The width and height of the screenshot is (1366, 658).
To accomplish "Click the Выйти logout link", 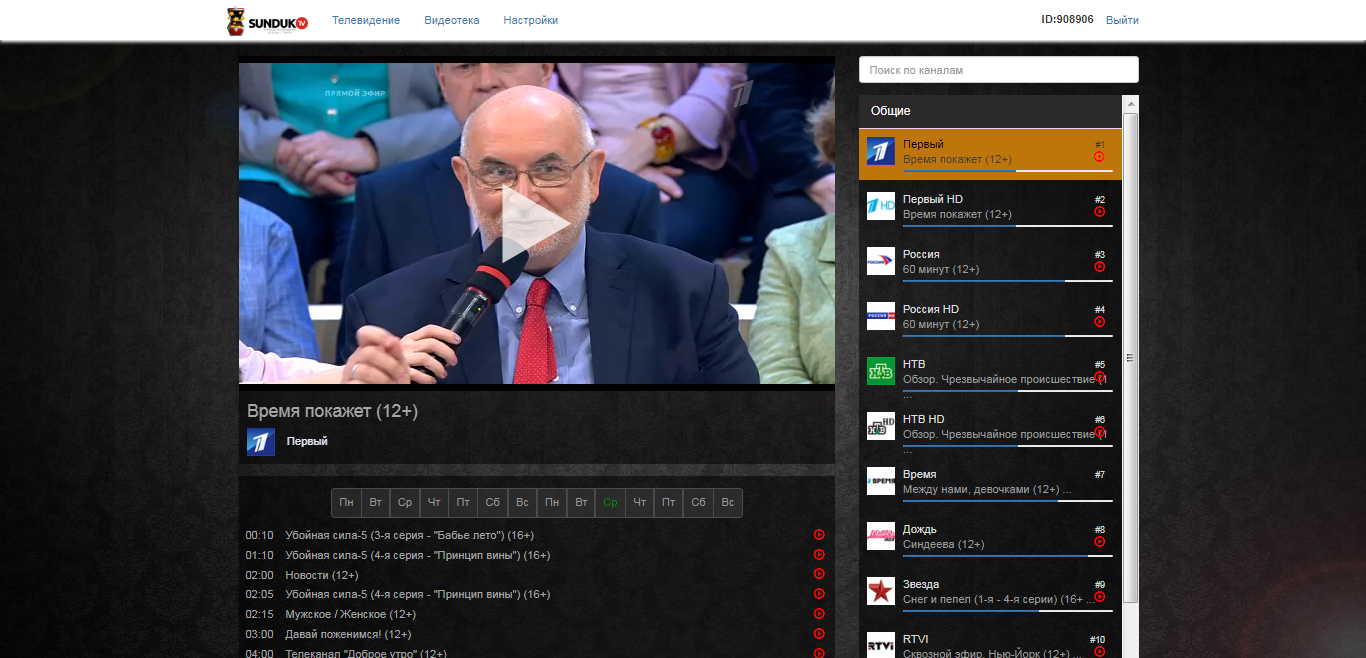I will coord(1122,20).
